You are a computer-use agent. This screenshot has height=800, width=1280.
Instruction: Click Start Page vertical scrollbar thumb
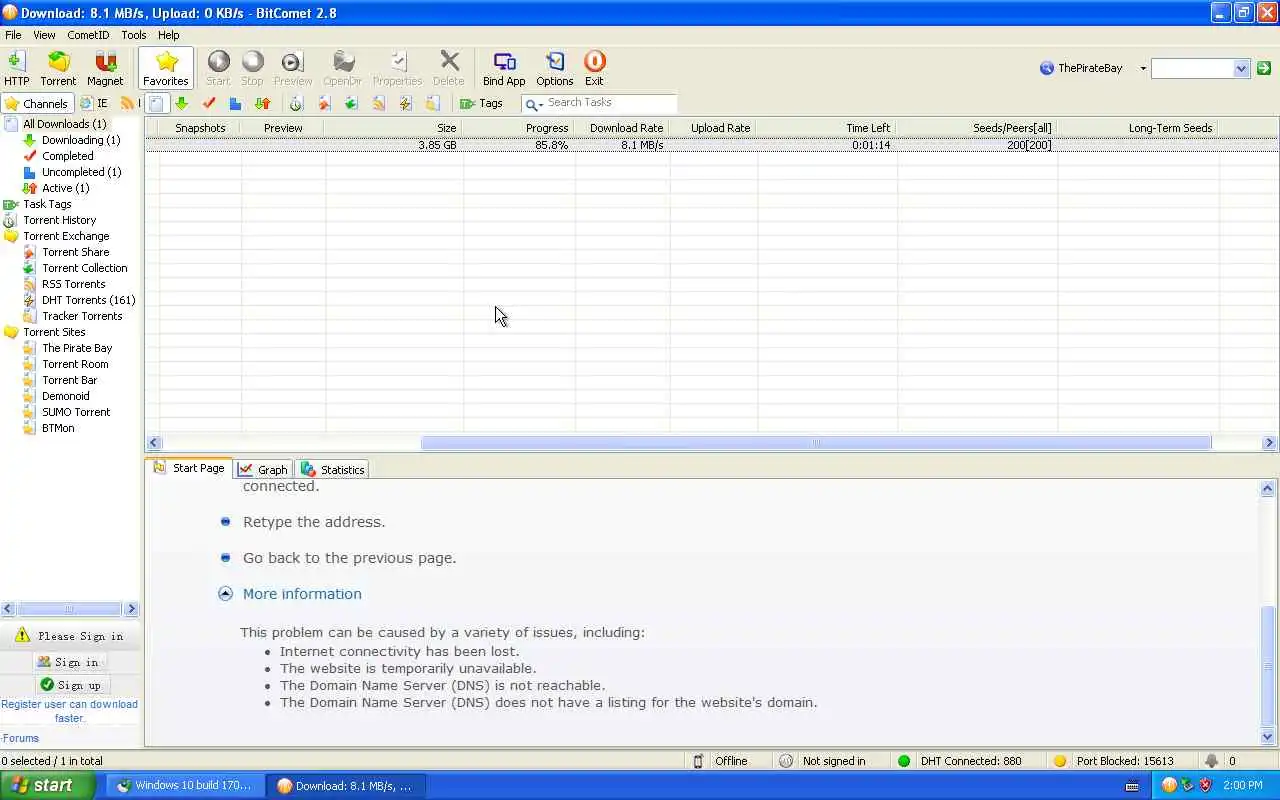click(1268, 666)
